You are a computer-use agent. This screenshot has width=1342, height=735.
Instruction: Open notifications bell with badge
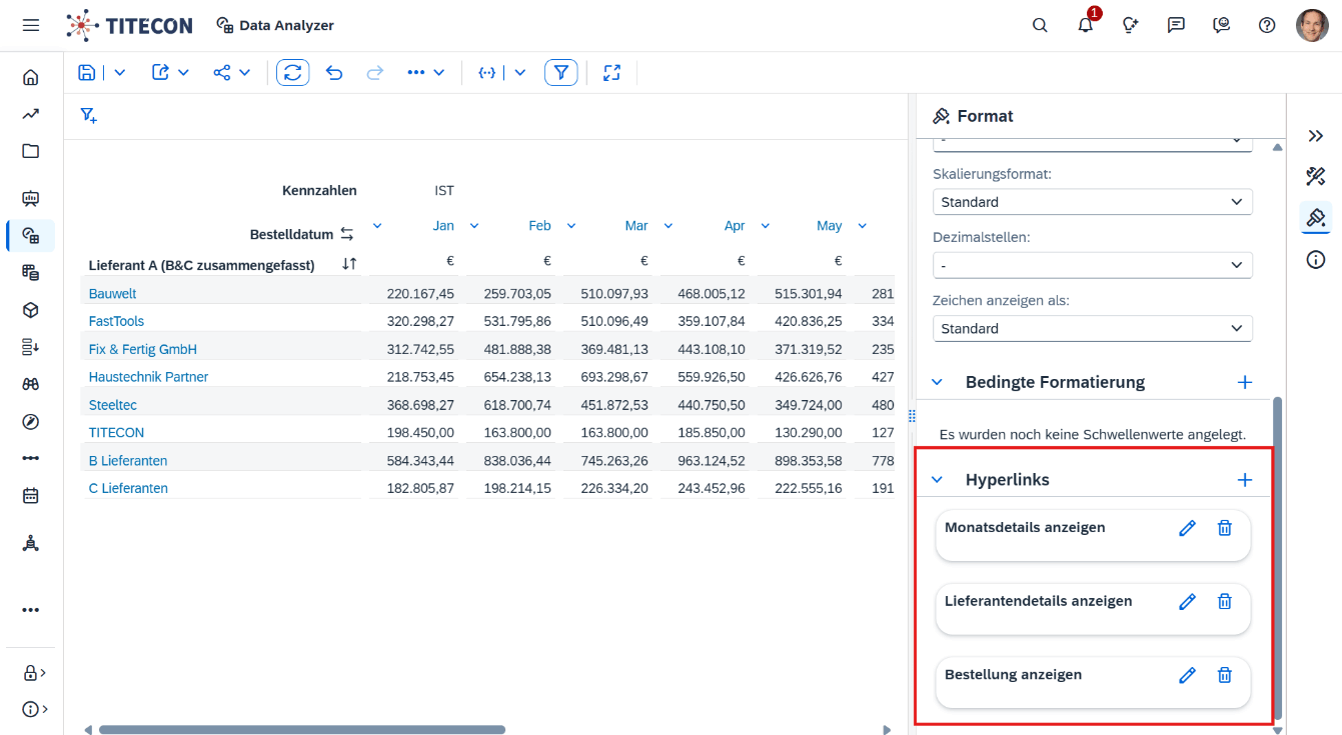[x=1086, y=25]
